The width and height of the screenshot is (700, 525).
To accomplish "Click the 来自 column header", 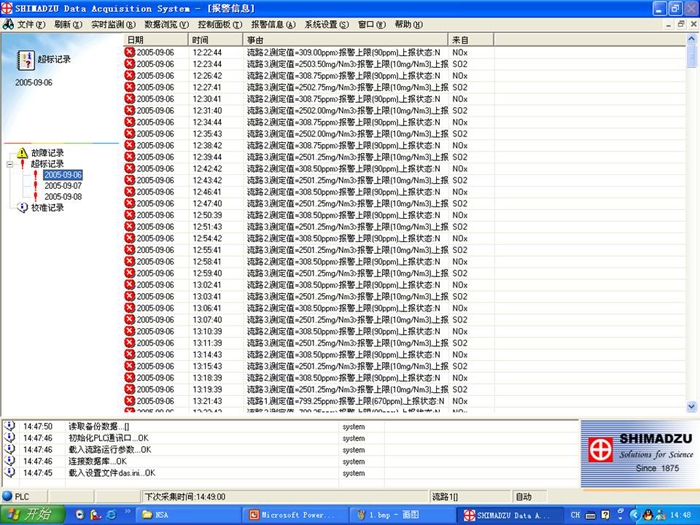I will tap(470, 40).
